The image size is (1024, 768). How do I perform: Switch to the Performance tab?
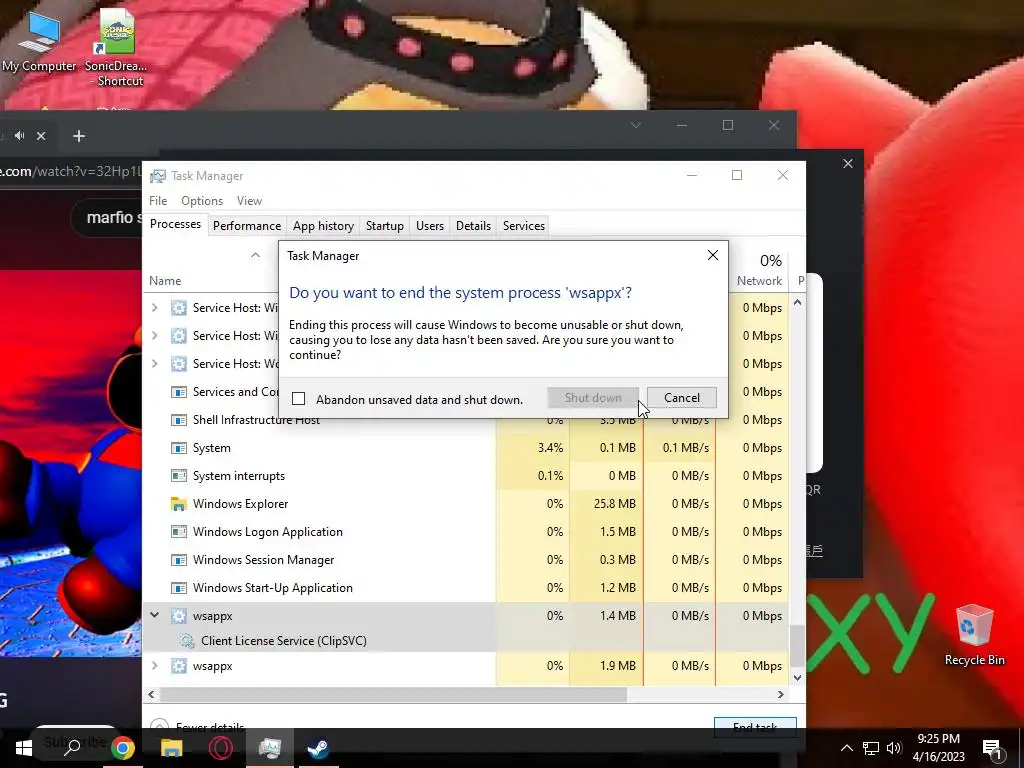tap(247, 225)
